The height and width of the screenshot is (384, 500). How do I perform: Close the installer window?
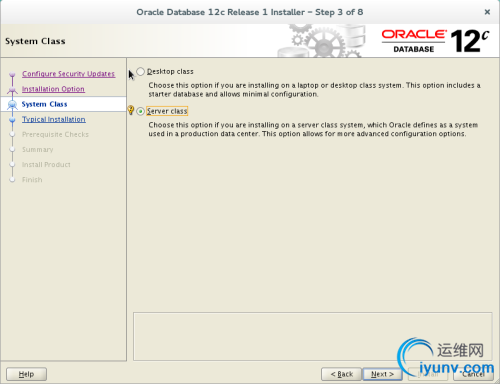coord(487,12)
